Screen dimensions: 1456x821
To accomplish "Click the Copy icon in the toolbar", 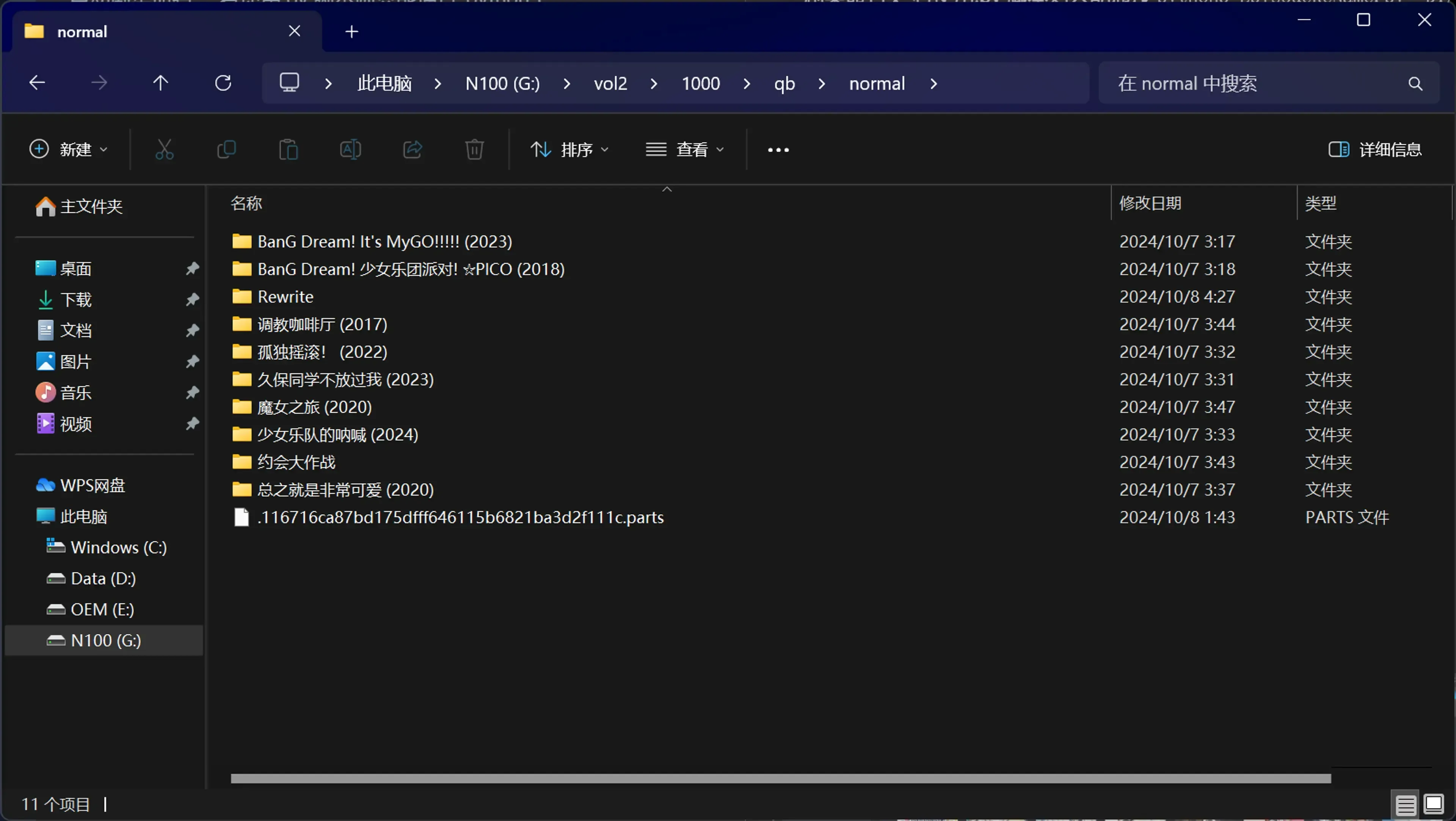I will pos(227,149).
